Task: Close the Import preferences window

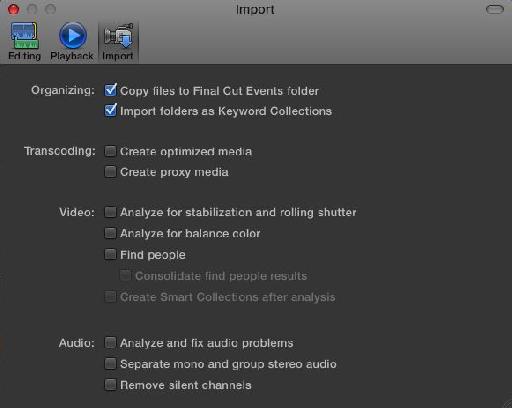Action: click(x=14, y=9)
